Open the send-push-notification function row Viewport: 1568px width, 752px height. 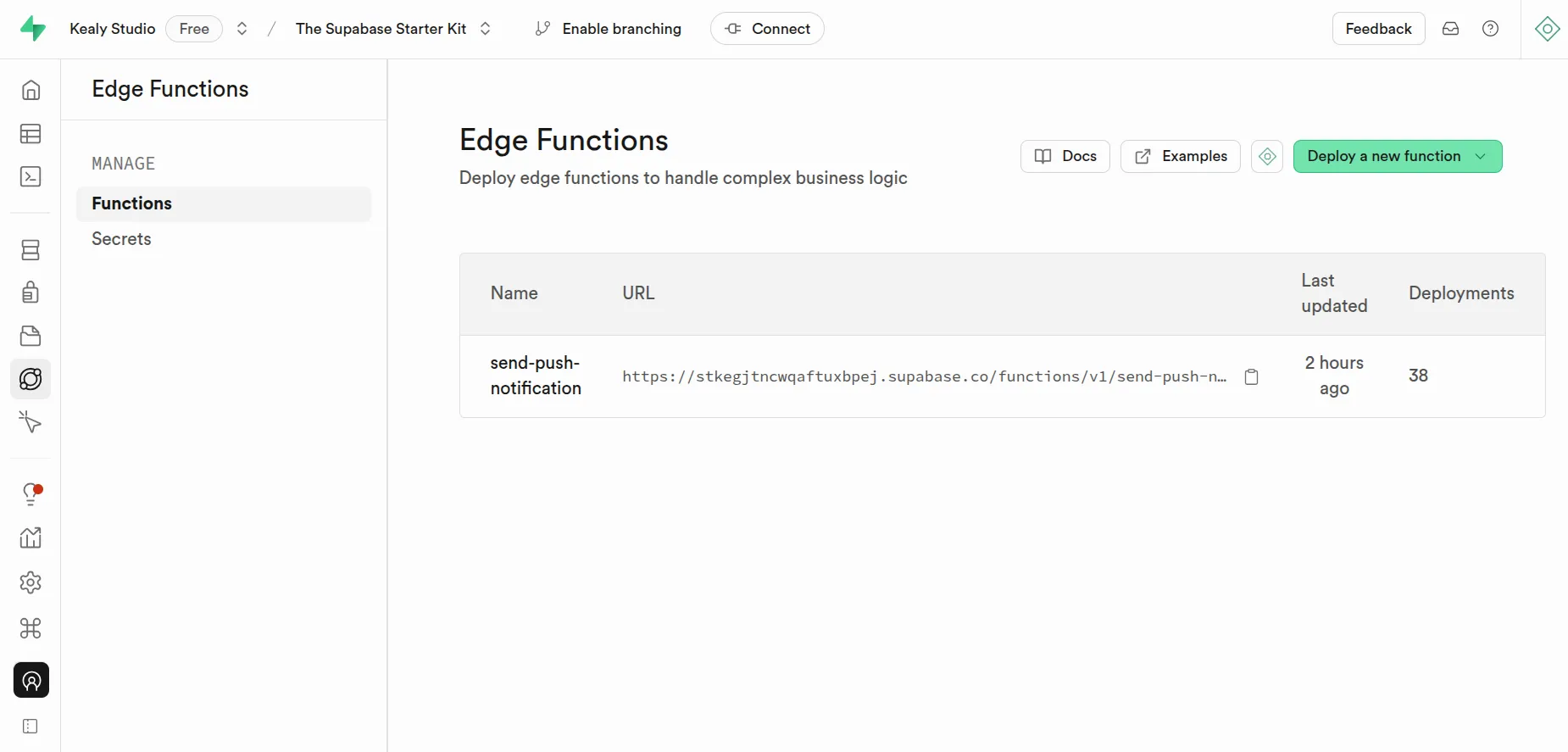(x=1002, y=376)
